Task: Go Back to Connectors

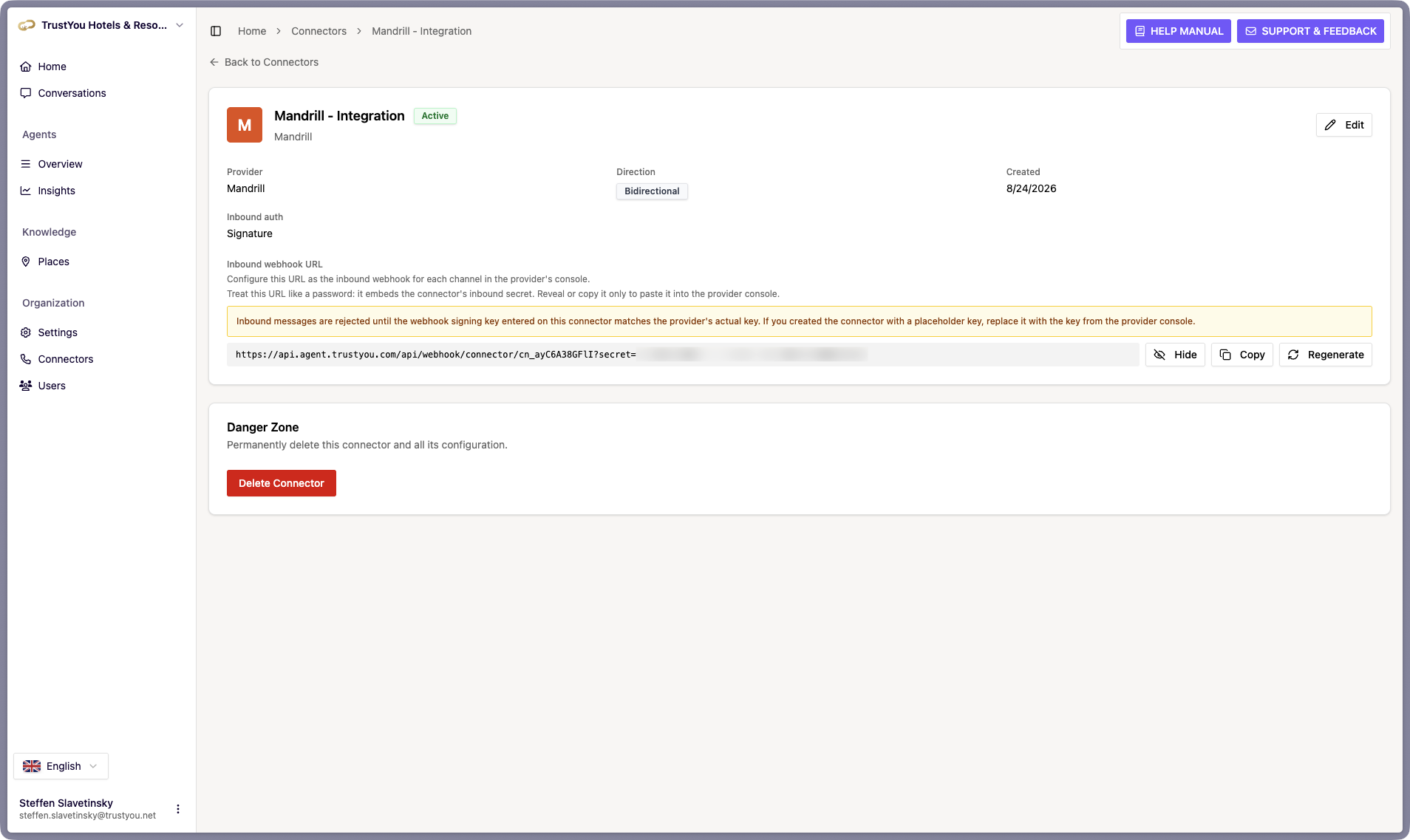Action: pos(264,62)
